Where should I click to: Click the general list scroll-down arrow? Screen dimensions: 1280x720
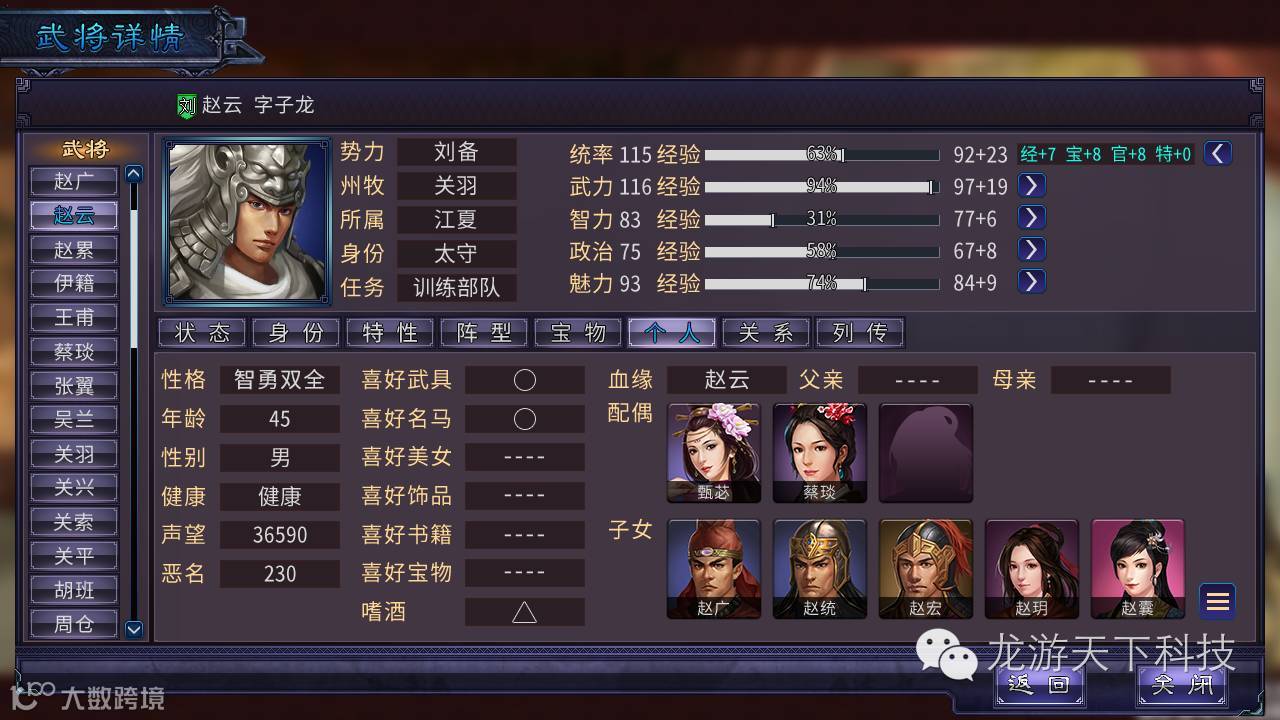134,629
